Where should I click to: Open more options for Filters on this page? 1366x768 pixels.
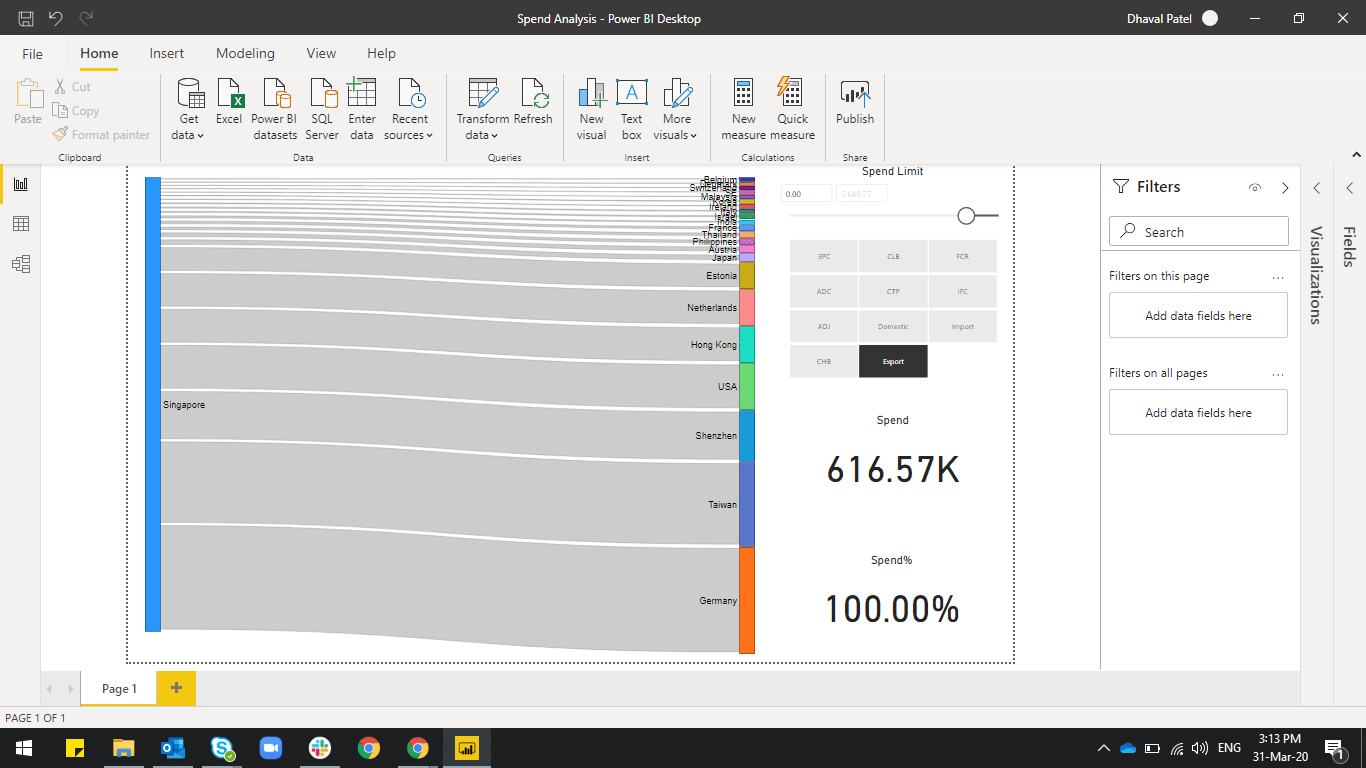[1277, 276]
